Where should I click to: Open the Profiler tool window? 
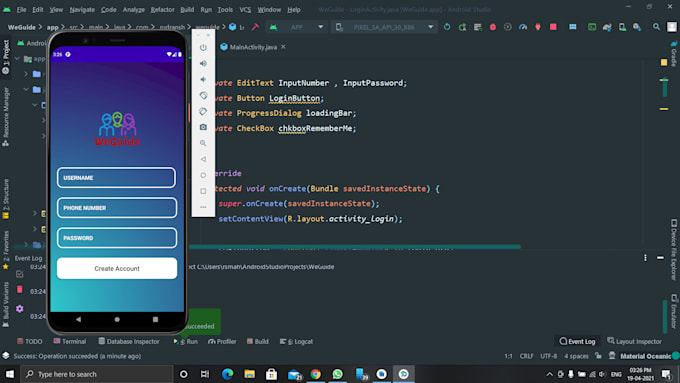(222, 341)
